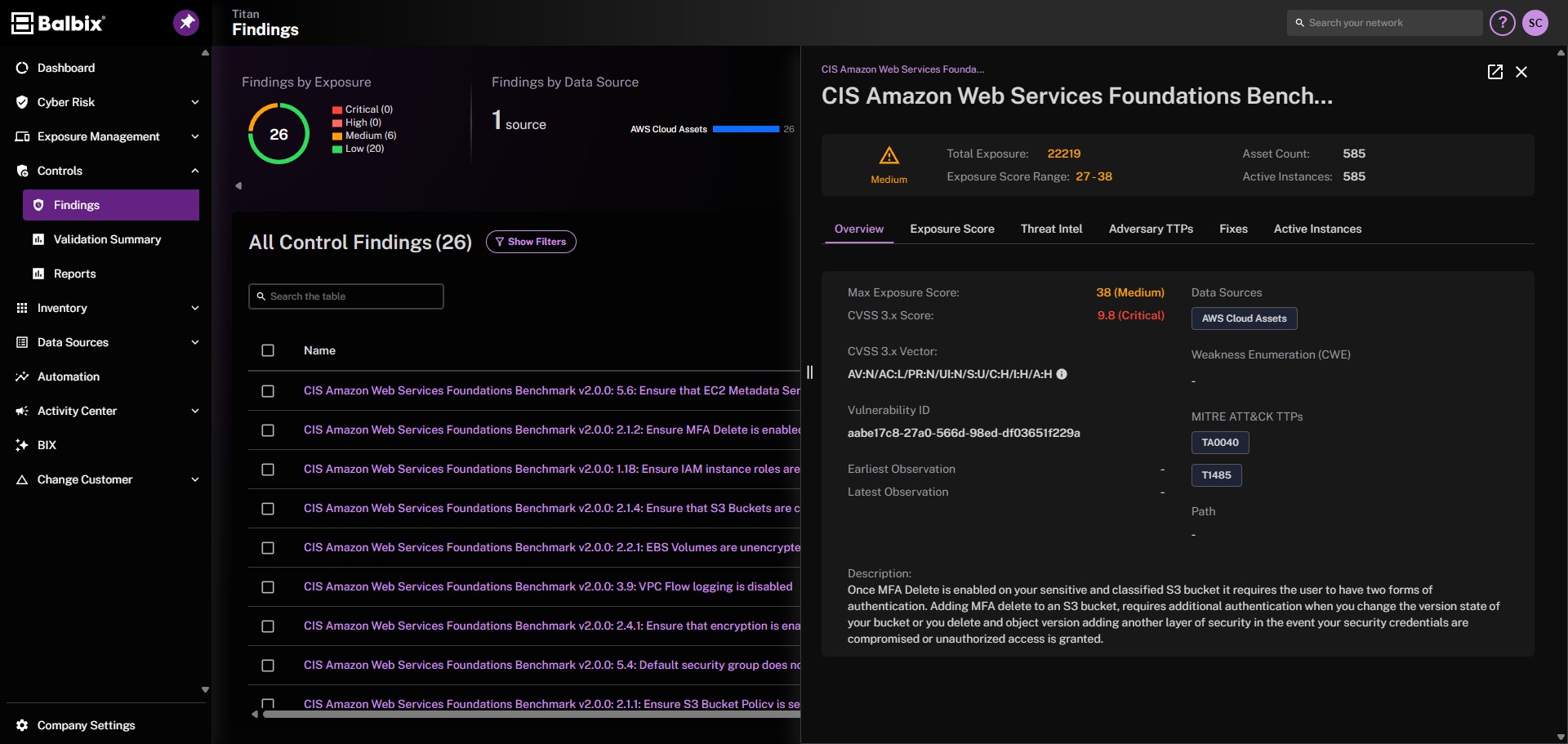This screenshot has width=1568, height=744.
Task: Check the box for finding 5.6 EC2 Metadata
Action: click(268, 391)
